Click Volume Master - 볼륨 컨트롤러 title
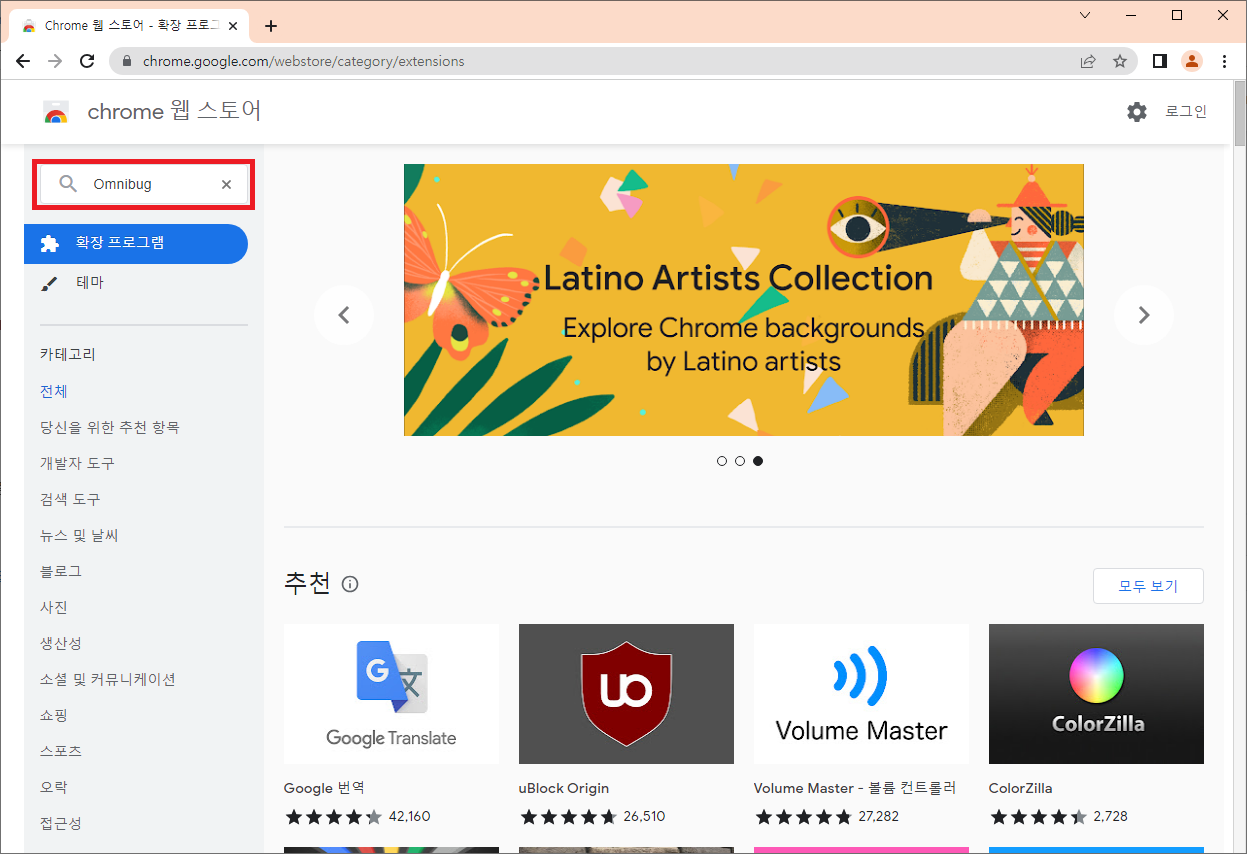The height and width of the screenshot is (854, 1247). point(855,788)
